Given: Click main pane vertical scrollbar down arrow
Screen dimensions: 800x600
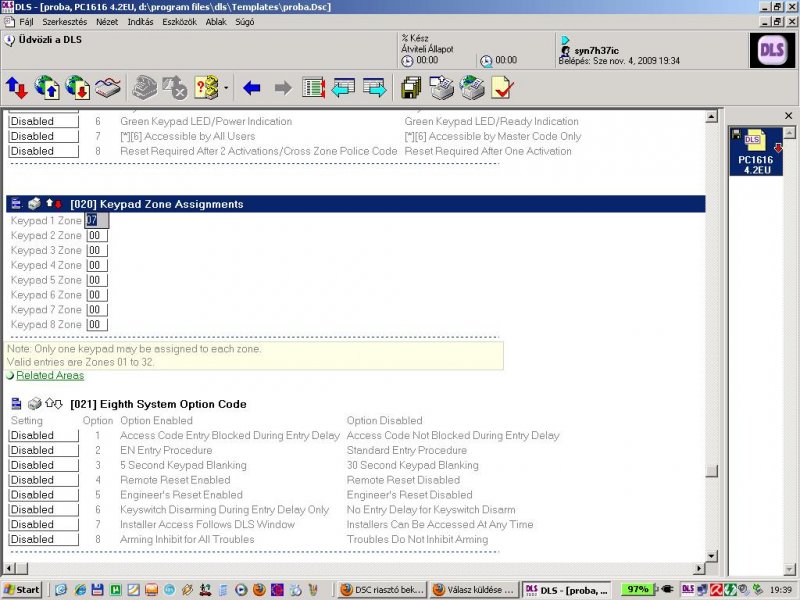Looking at the screenshot, I should pos(712,556).
